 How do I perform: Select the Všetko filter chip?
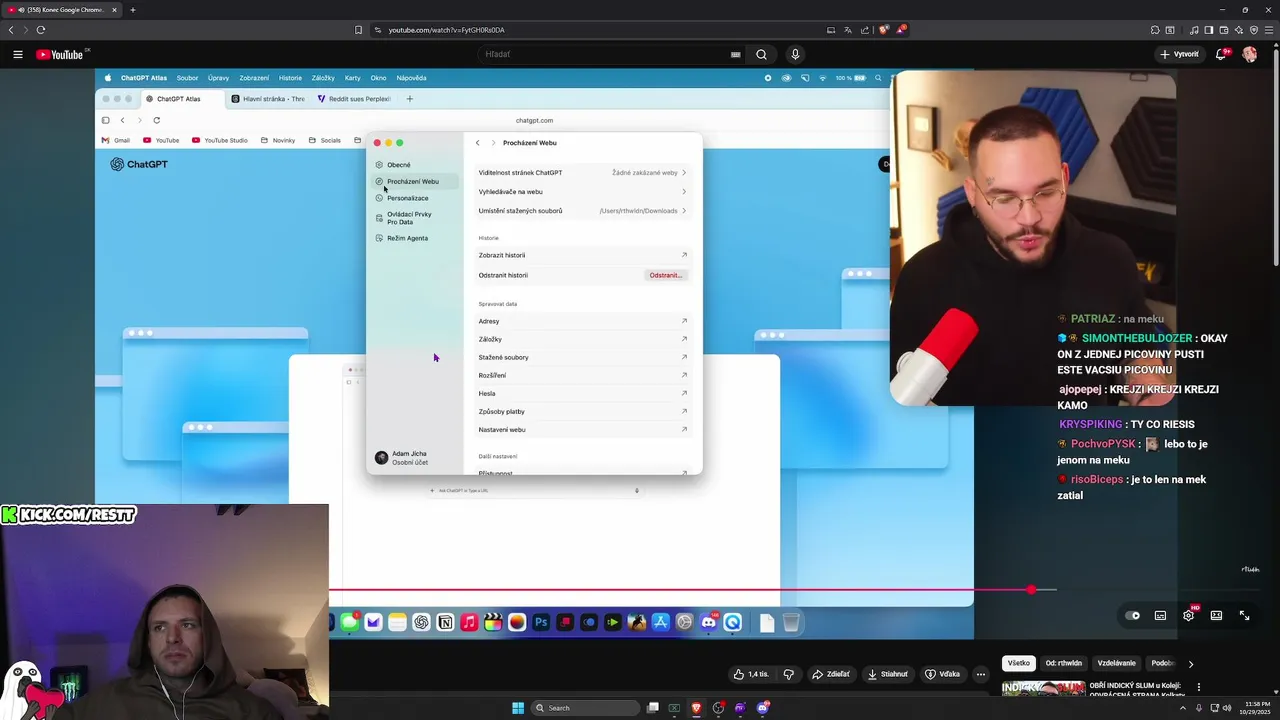1018,663
